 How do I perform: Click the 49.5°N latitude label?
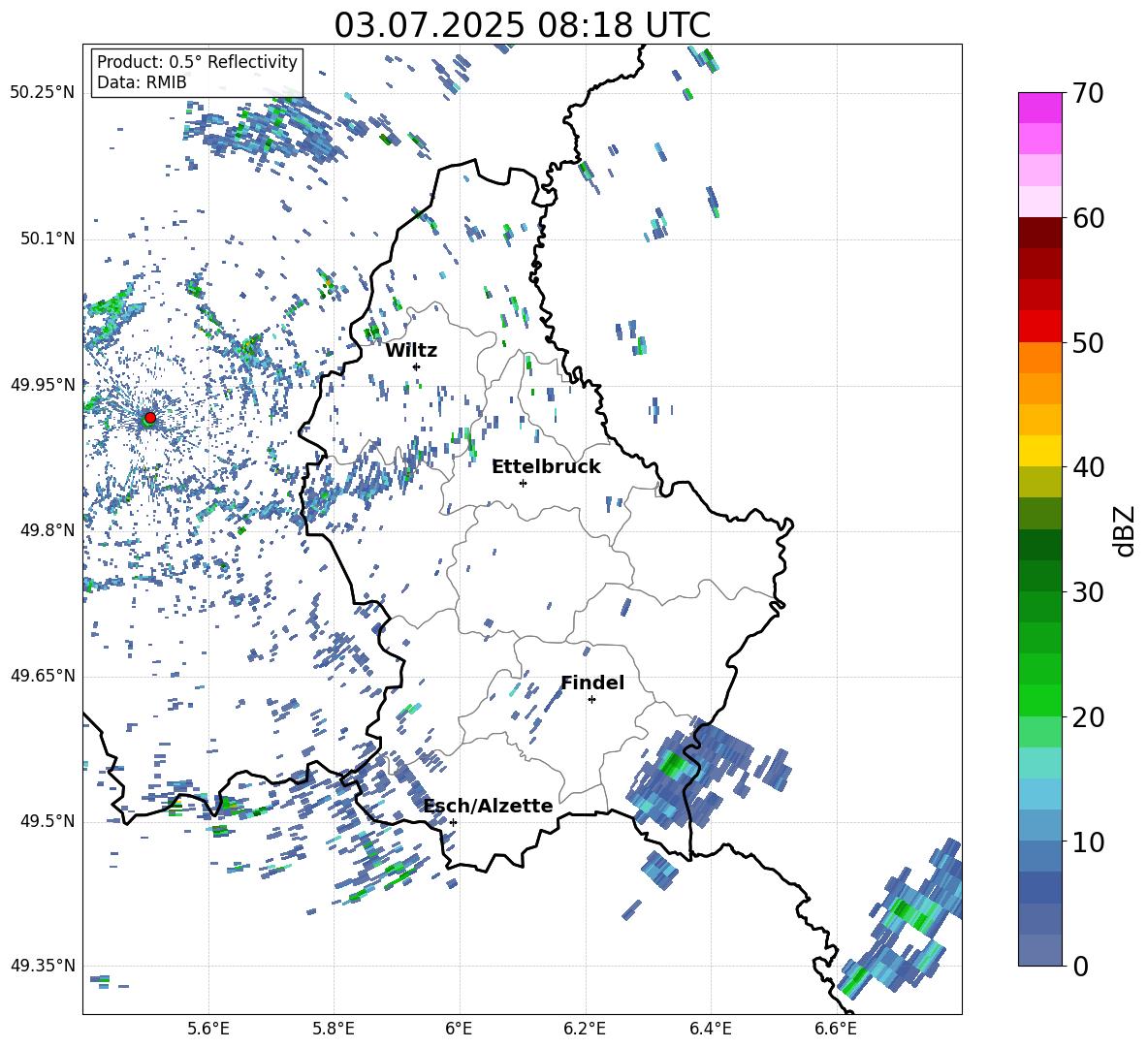47,821
